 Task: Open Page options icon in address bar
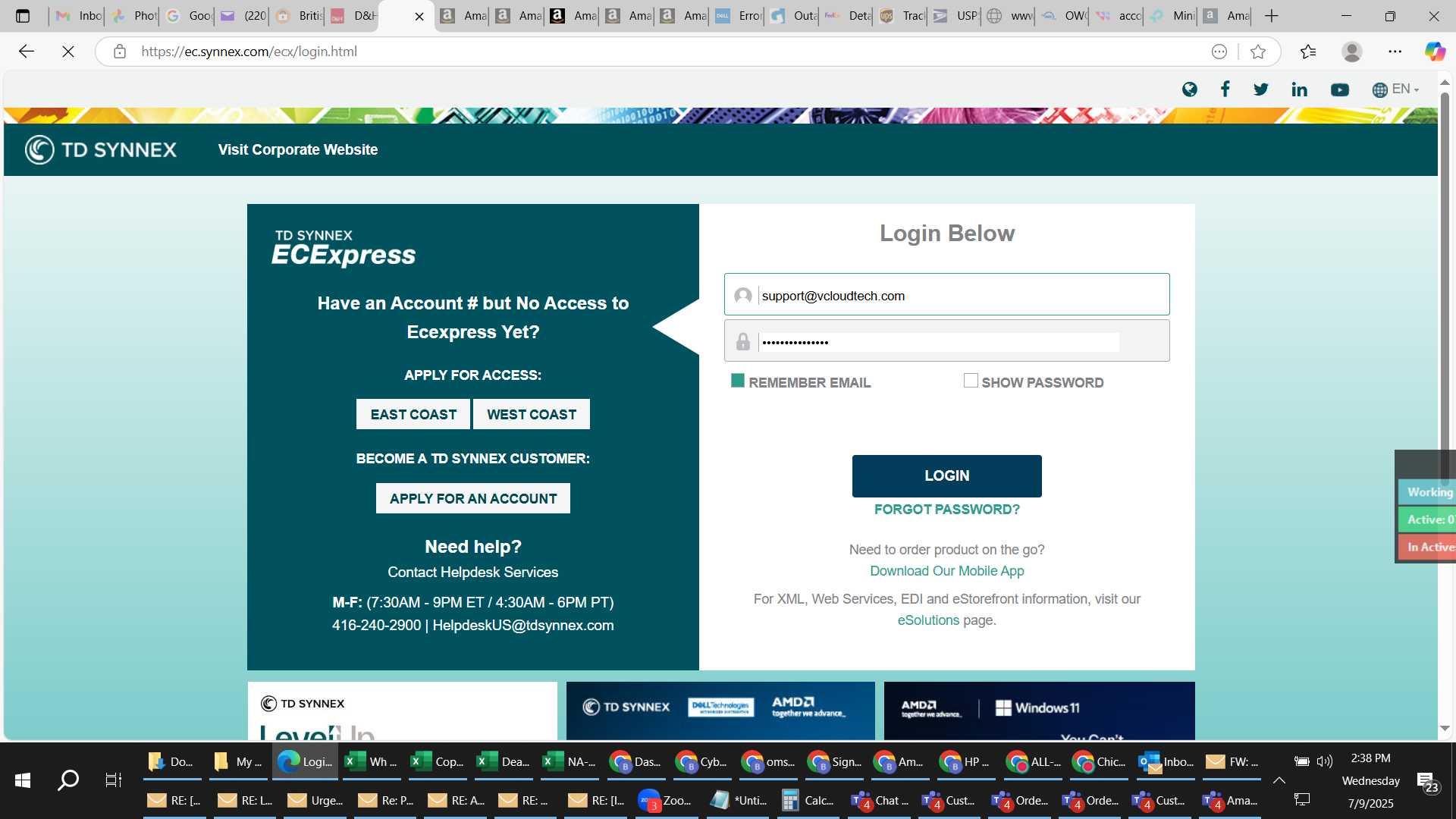[1219, 52]
